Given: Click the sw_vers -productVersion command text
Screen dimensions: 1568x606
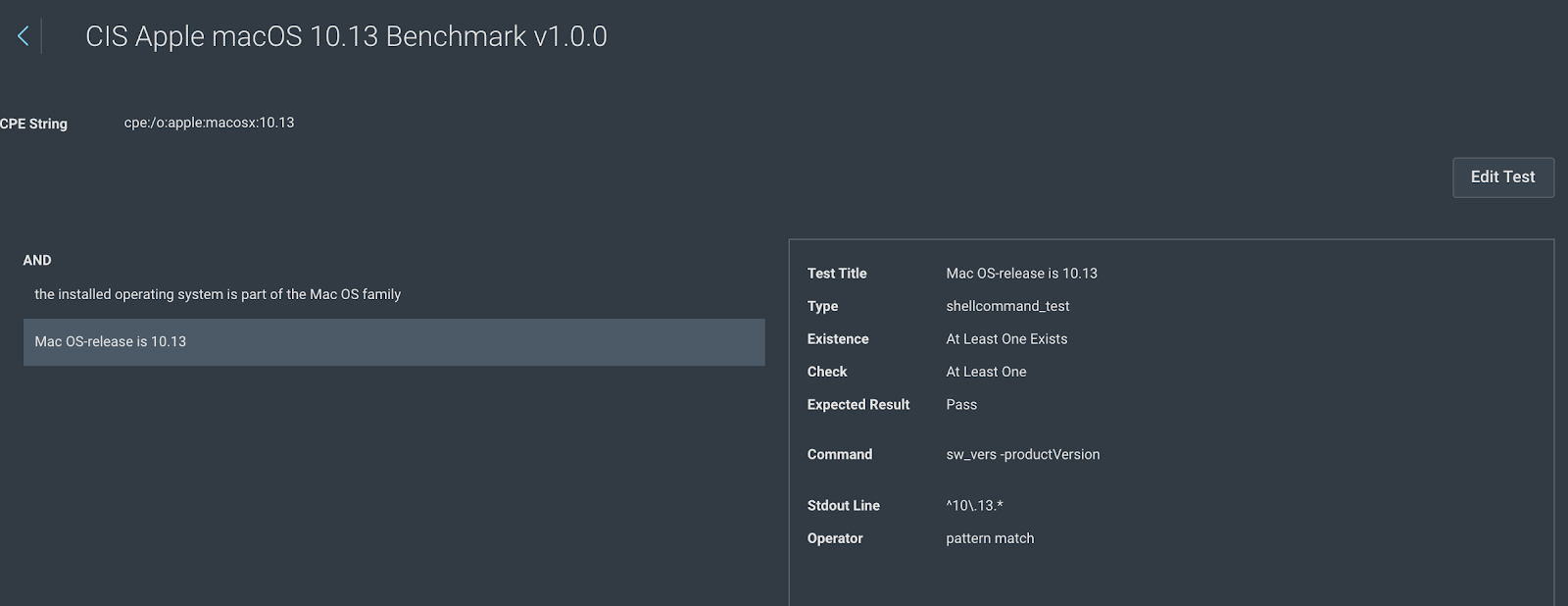Looking at the screenshot, I should click(x=1022, y=455).
